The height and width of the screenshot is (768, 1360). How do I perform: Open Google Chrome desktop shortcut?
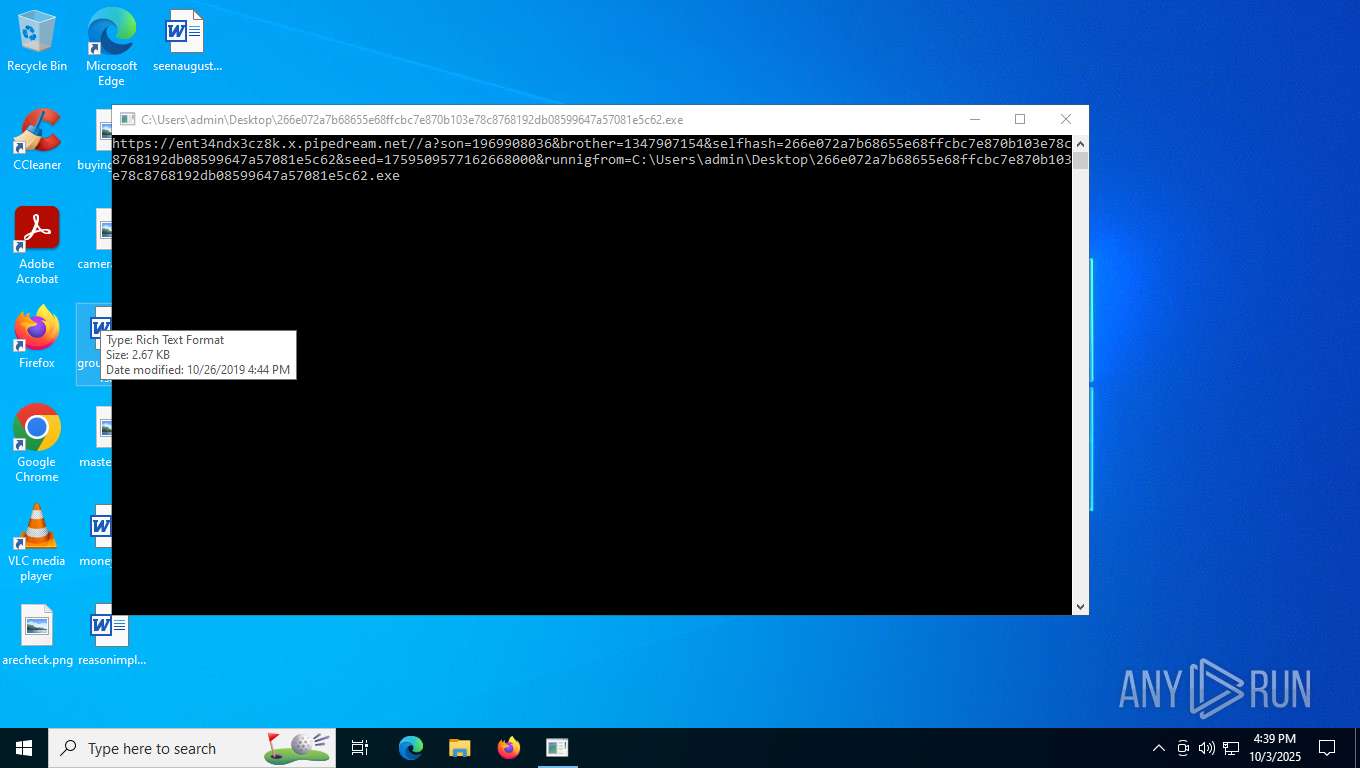37,444
